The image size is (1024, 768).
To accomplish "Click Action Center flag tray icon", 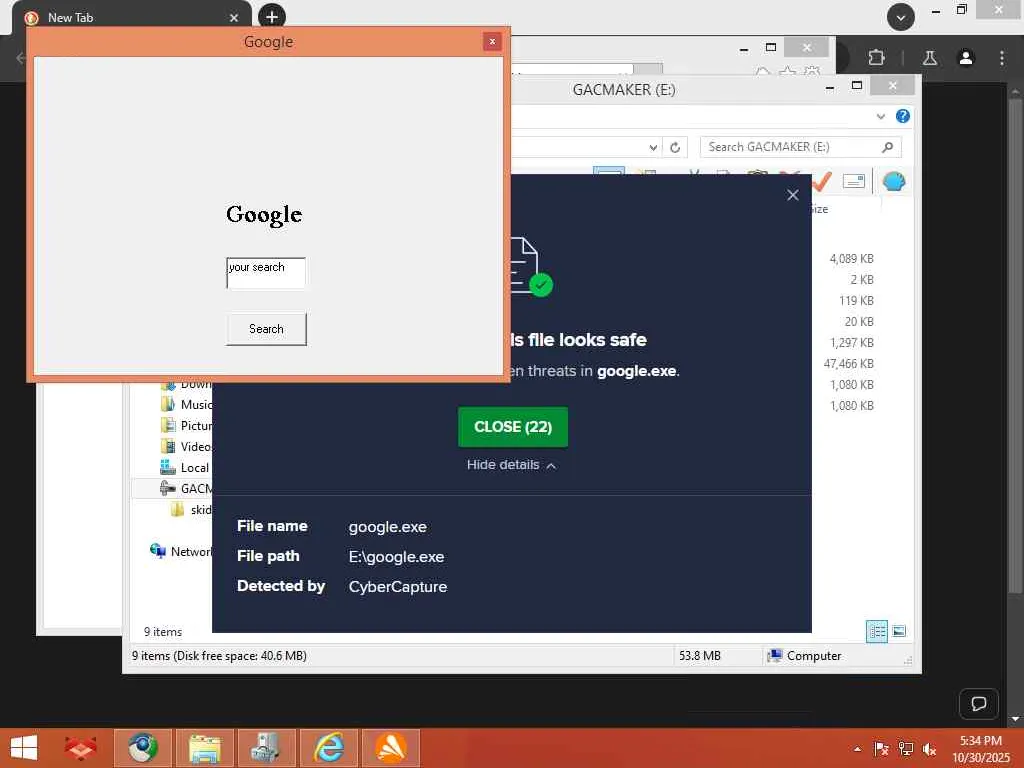I will coord(881,749).
